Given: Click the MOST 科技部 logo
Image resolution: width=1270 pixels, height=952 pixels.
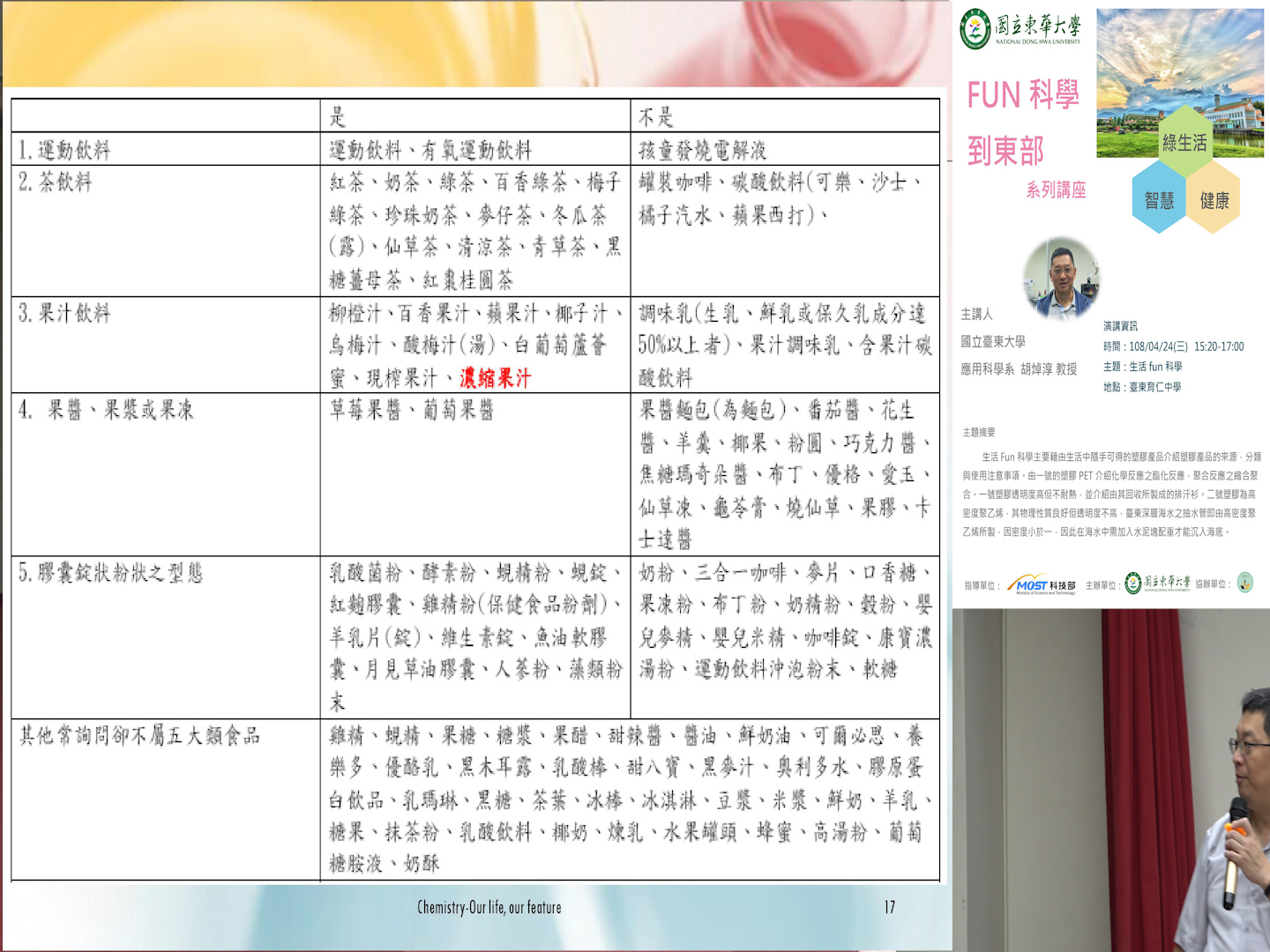Looking at the screenshot, I should [1043, 585].
